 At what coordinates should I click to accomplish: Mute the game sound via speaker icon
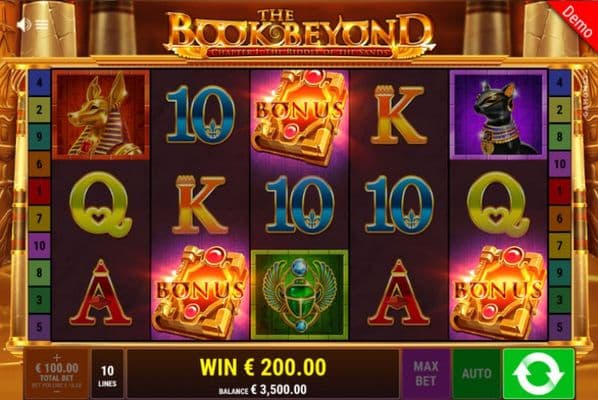tap(24, 25)
